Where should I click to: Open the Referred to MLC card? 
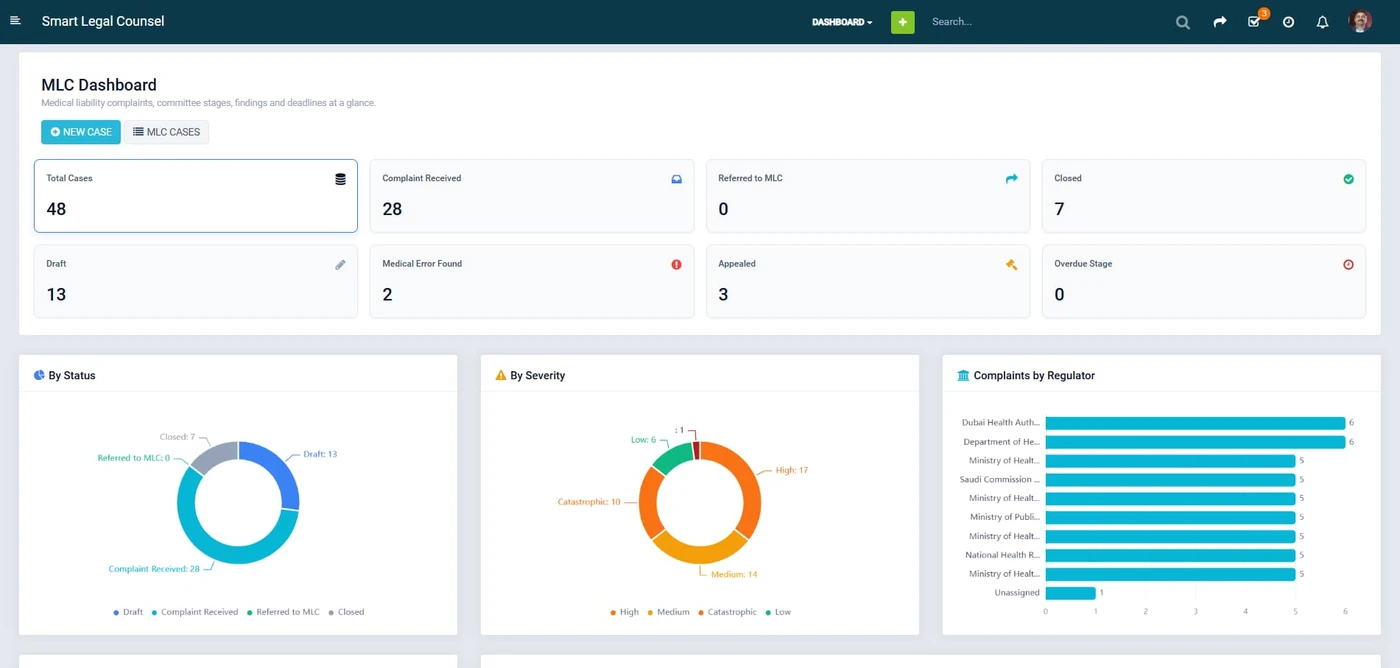click(x=868, y=196)
